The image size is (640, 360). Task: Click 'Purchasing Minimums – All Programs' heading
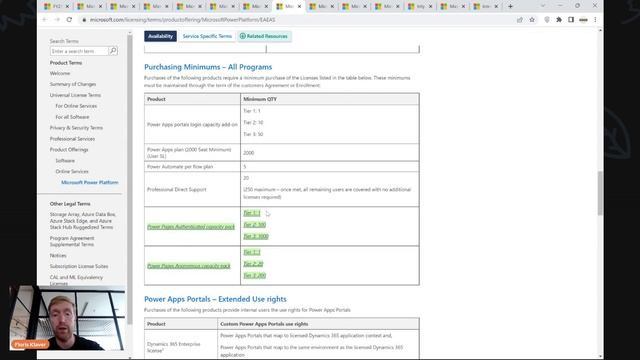coord(208,67)
